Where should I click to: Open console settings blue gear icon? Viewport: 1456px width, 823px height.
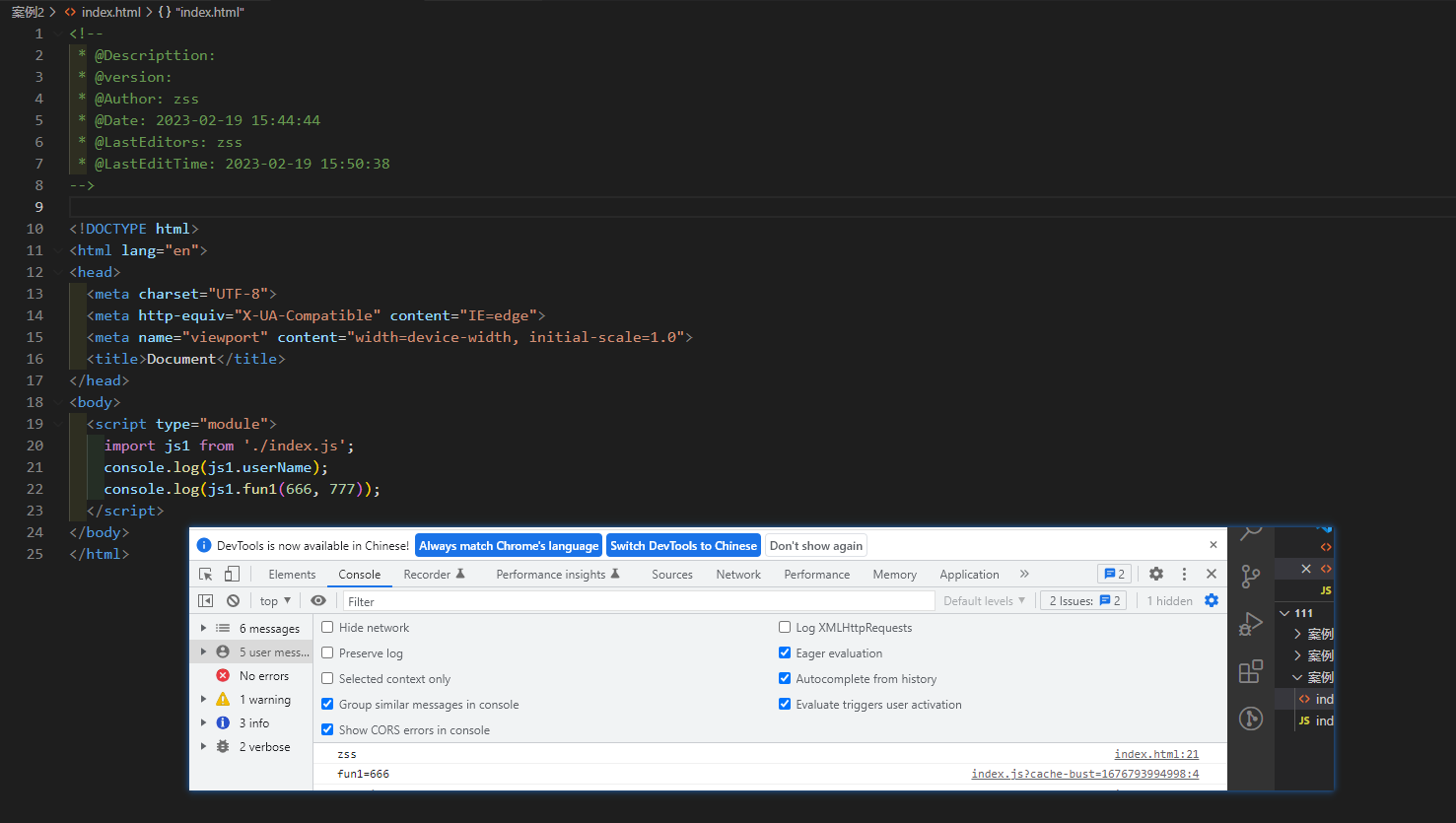[x=1212, y=600]
